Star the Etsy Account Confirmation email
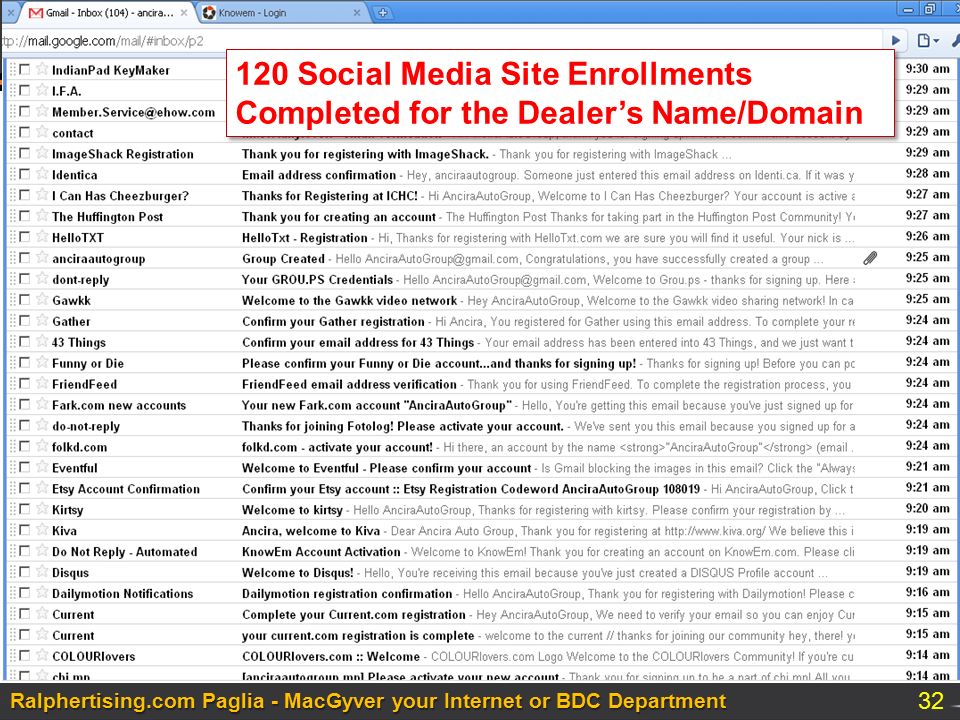Screen dimensions: 960x720 [42, 487]
